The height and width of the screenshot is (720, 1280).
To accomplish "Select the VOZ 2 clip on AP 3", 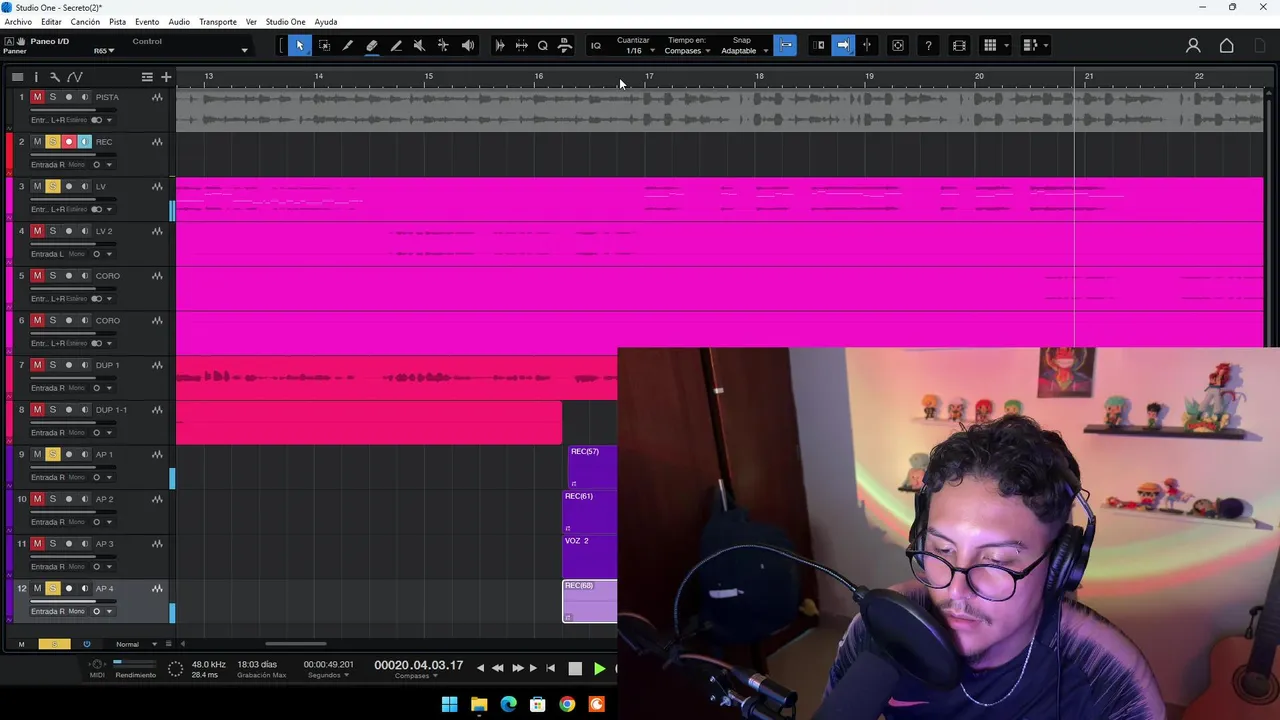I will (590, 556).
